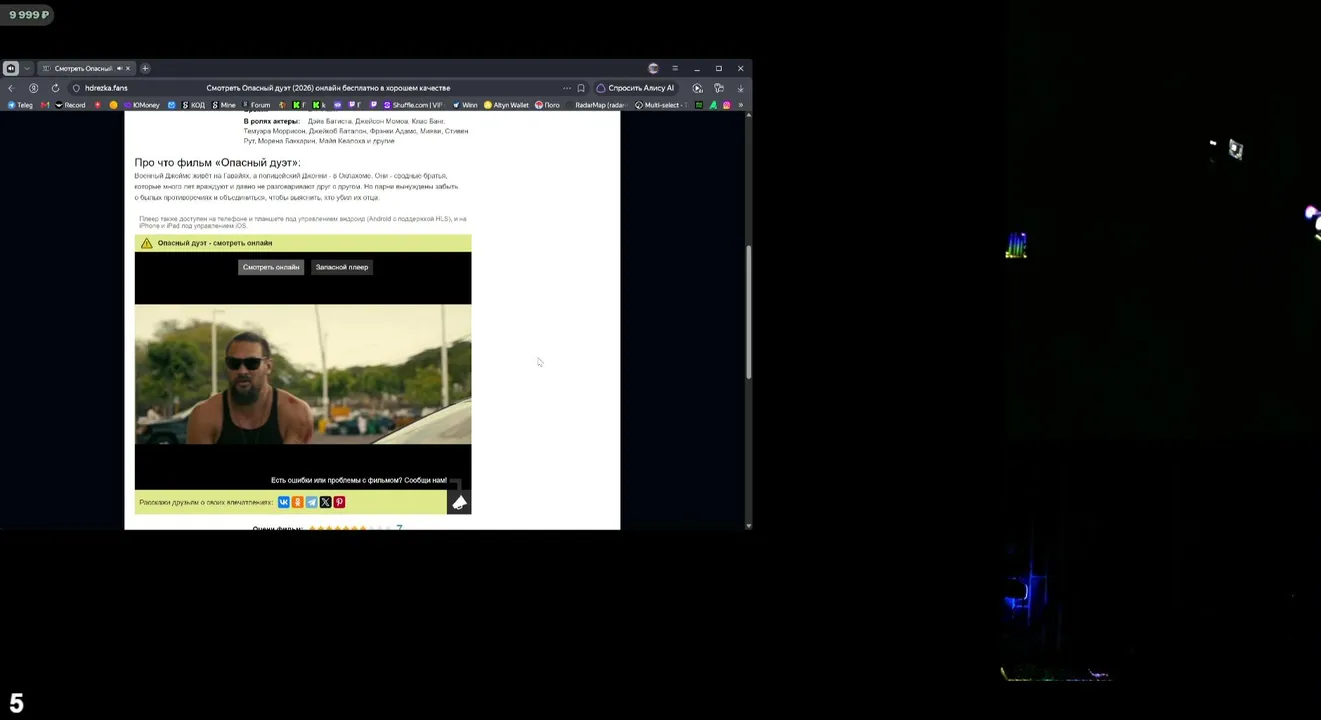
Task: Open the ЮMoney bookmark
Action: point(142,105)
